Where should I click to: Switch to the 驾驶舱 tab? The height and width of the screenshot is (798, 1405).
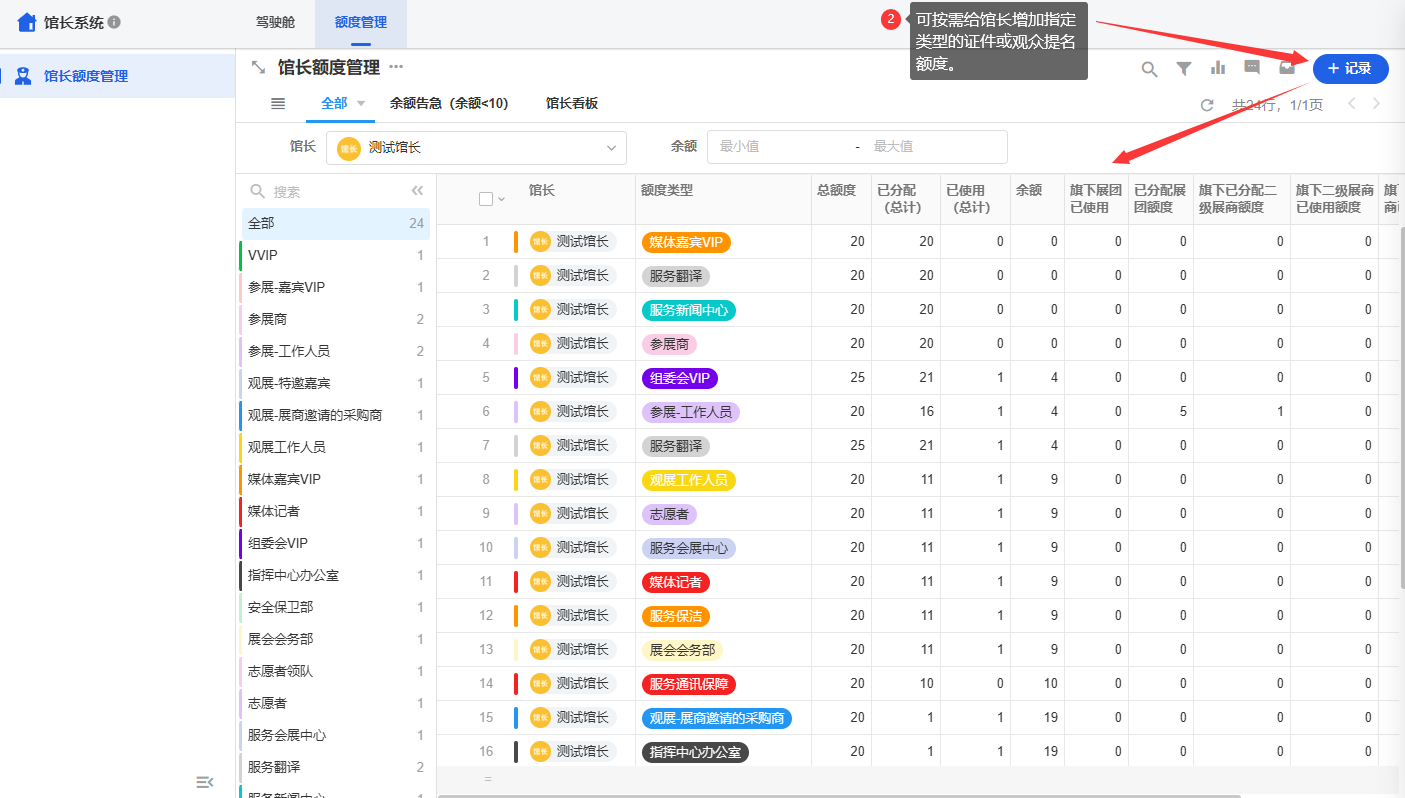(276, 22)
